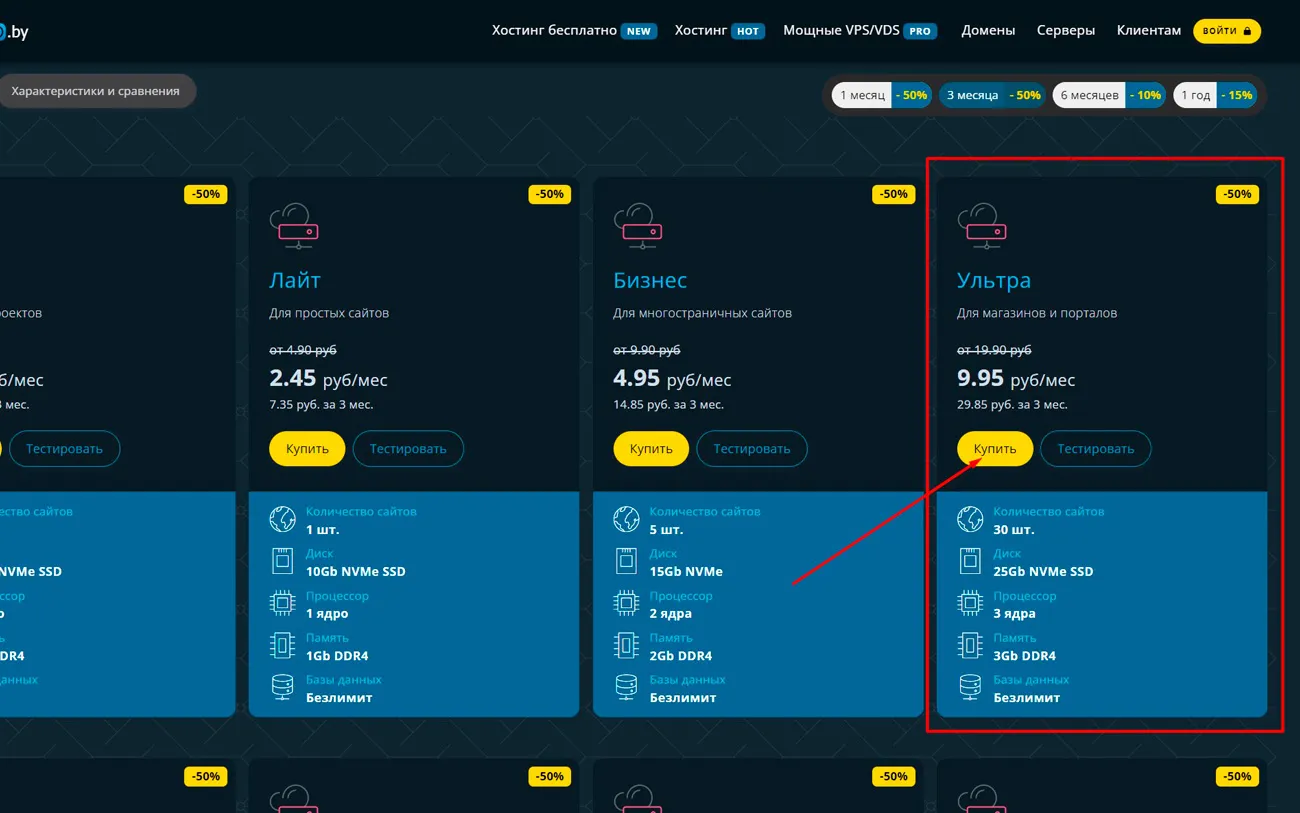Click the text Для многостраничных сайтов

702,313
